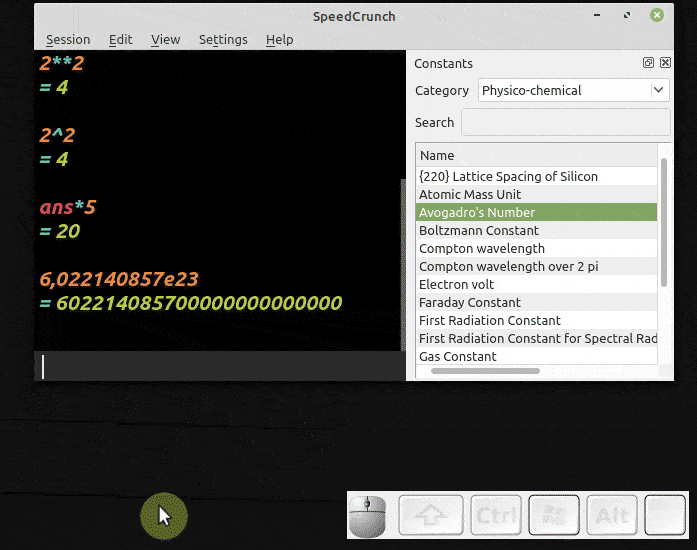Open the Category dropdown Physico-chemical
The image size is (697, 550).
coord(573,90)
